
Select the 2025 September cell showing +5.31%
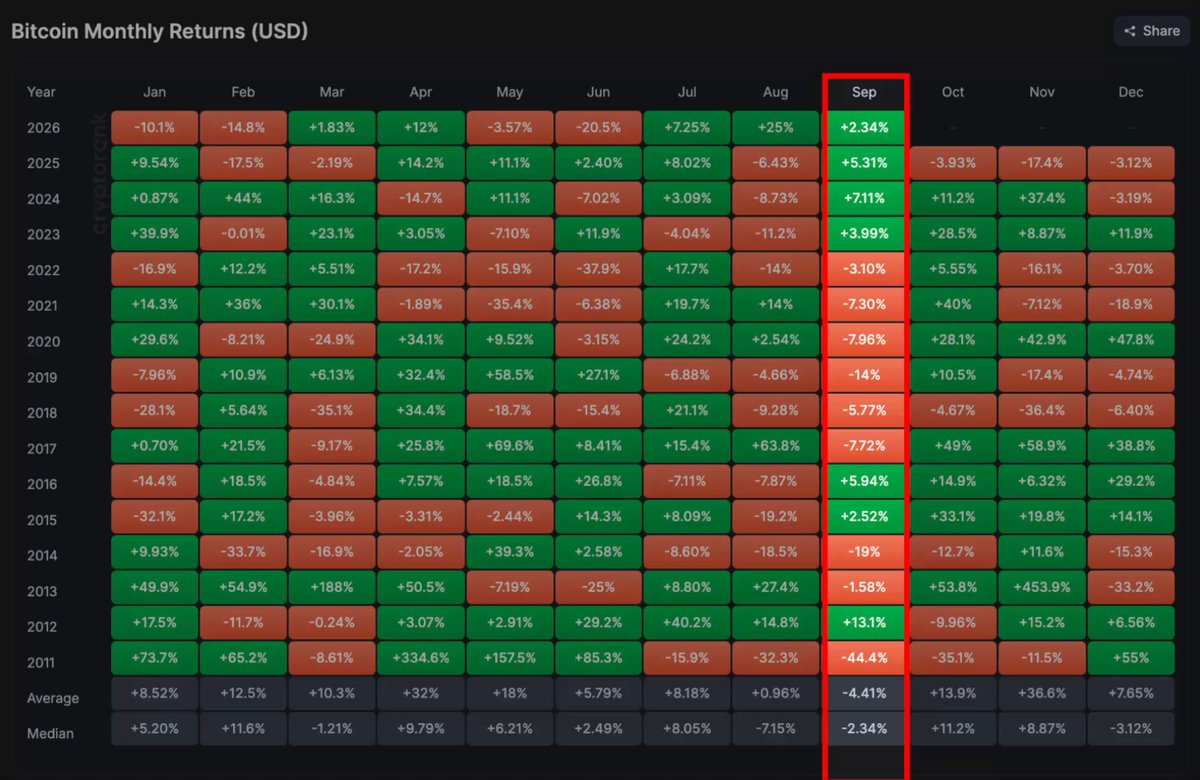[x=864, y=163]
